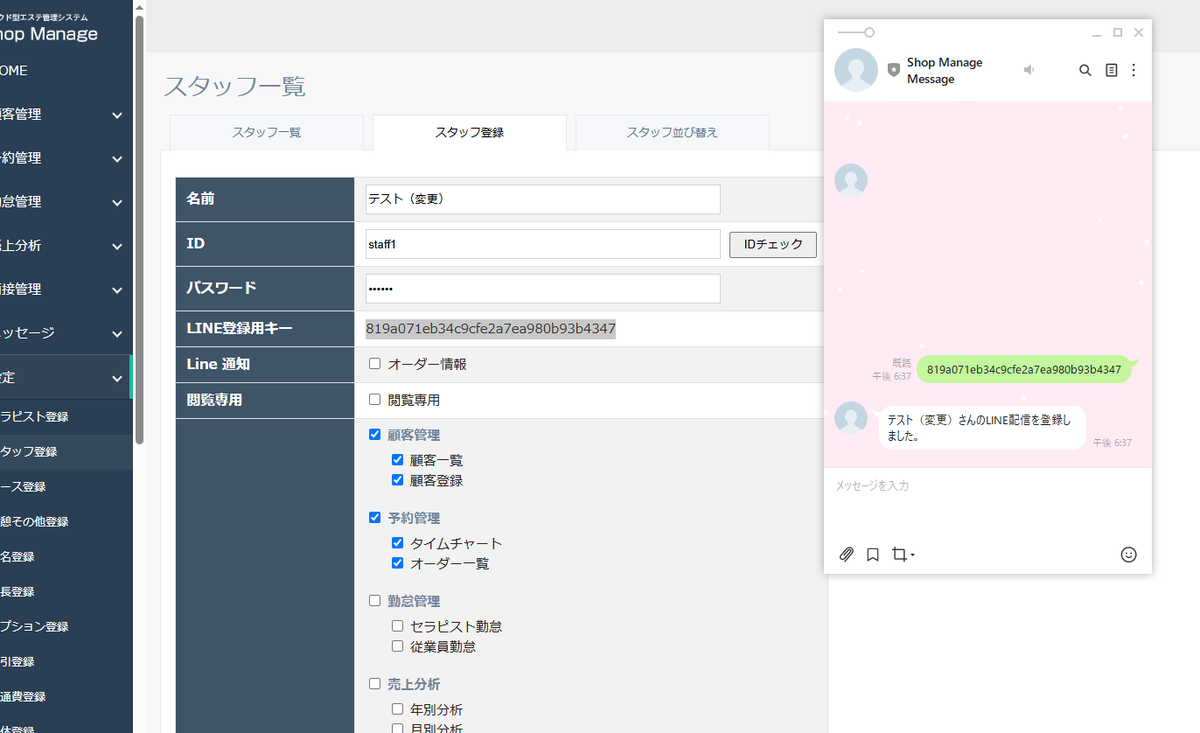Go to HOME in the sidebar
This screenshot has height=733, width=1200.
click(x=65, y=71)
